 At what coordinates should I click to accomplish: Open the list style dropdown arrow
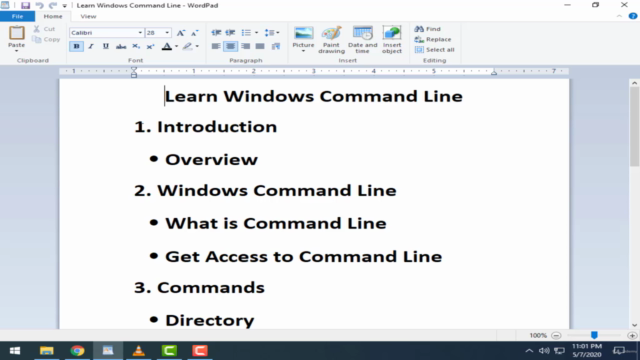tap(256, 33)
